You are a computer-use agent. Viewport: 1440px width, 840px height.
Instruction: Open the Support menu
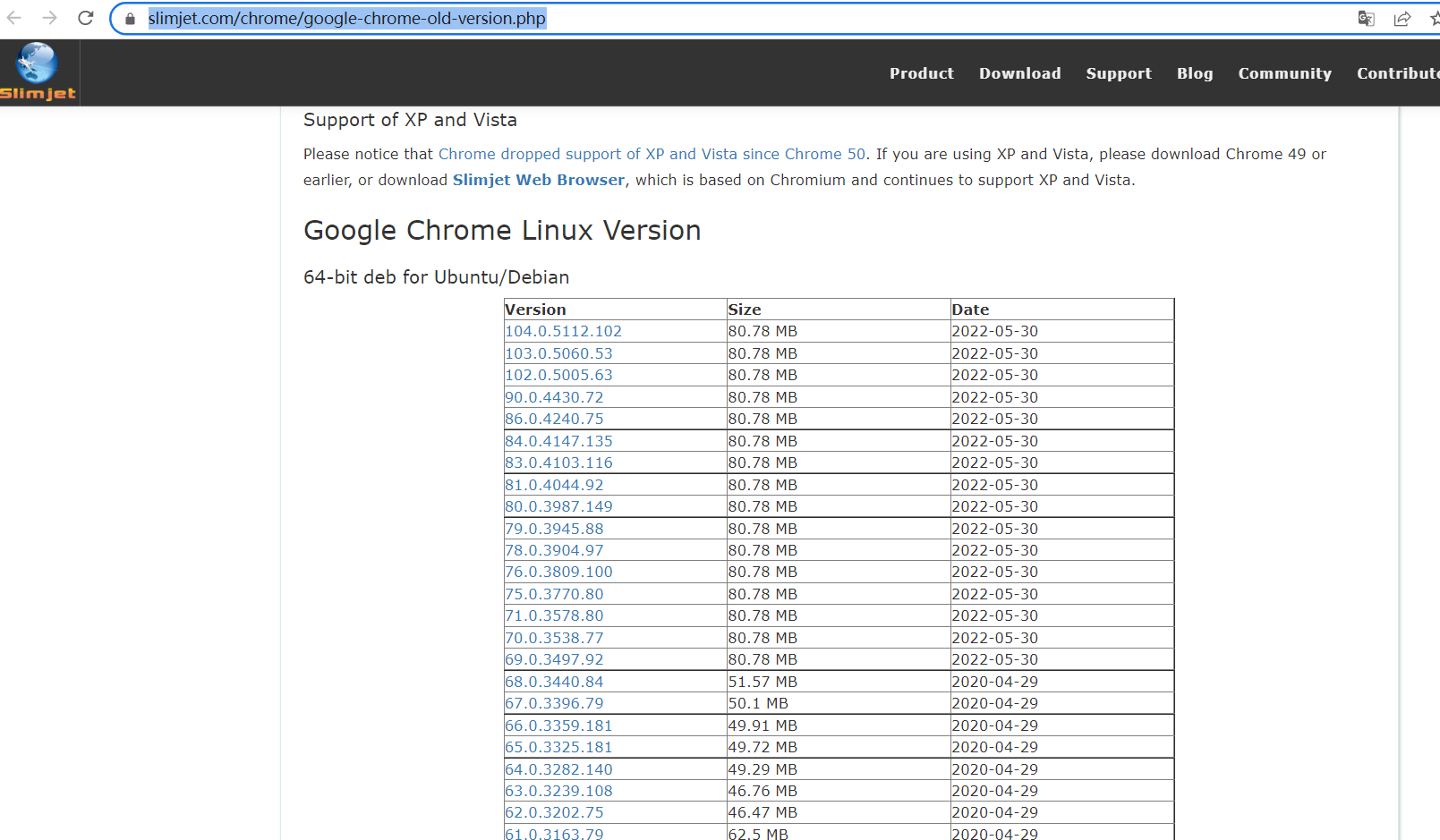point(1118,73)
